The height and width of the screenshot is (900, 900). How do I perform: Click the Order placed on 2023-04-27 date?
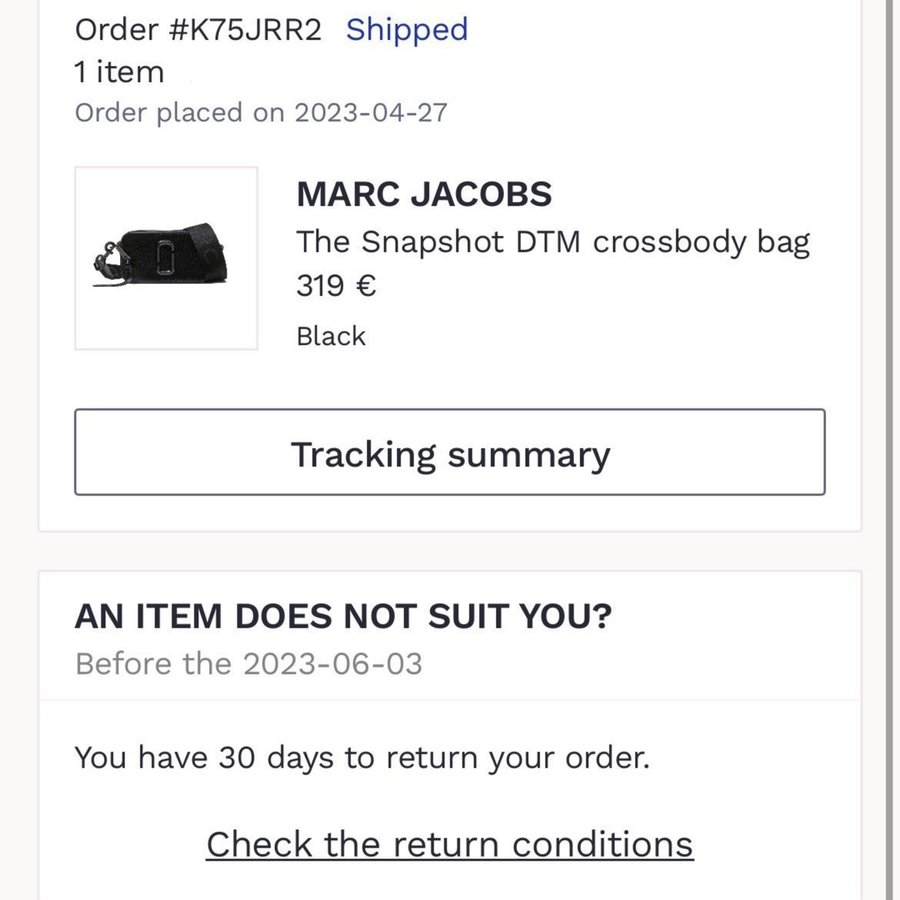(x=261, y=112)
